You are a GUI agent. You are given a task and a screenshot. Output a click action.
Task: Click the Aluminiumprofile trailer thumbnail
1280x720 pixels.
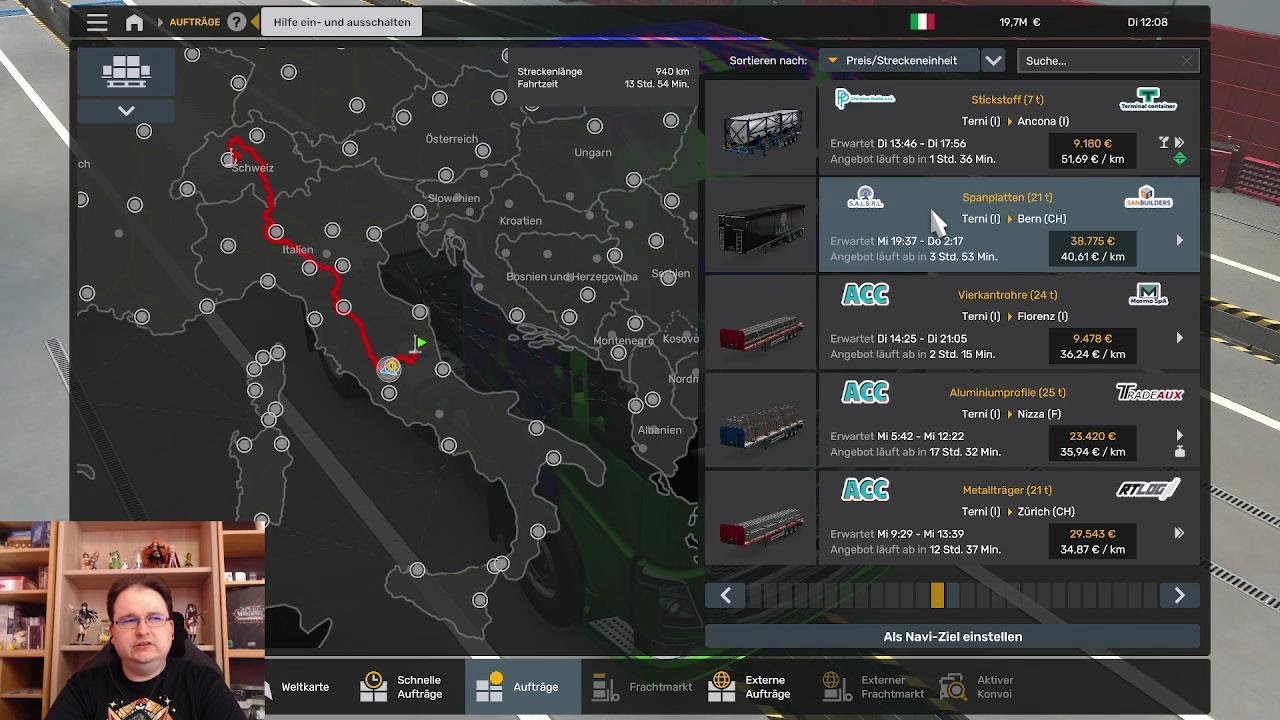(762, 420)
